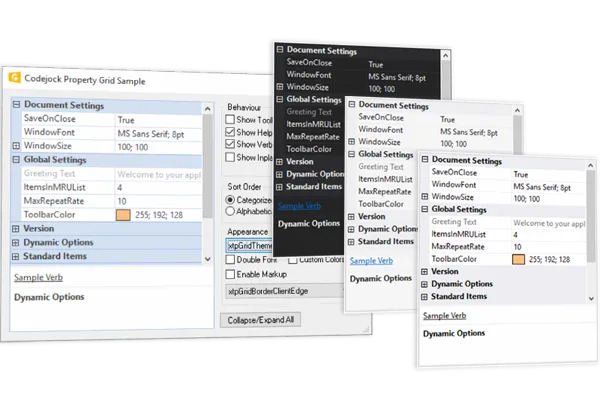This screenshot has height=400, width=600.
Task: Select ToolbarColor row in the dark grid
Action: point(315,149)
